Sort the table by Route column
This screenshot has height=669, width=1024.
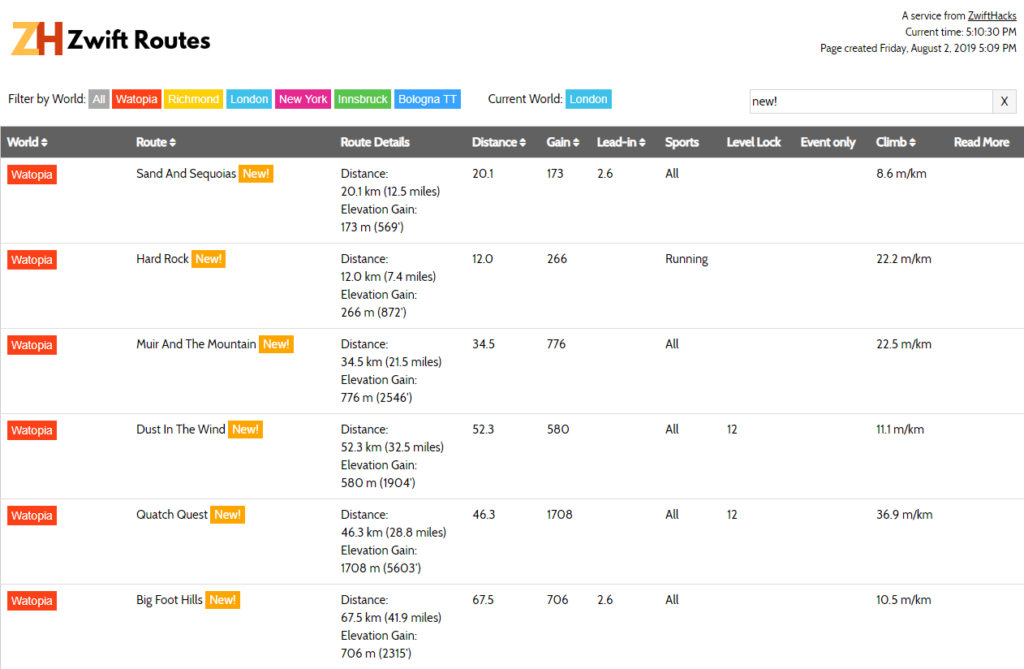[156, 142]
